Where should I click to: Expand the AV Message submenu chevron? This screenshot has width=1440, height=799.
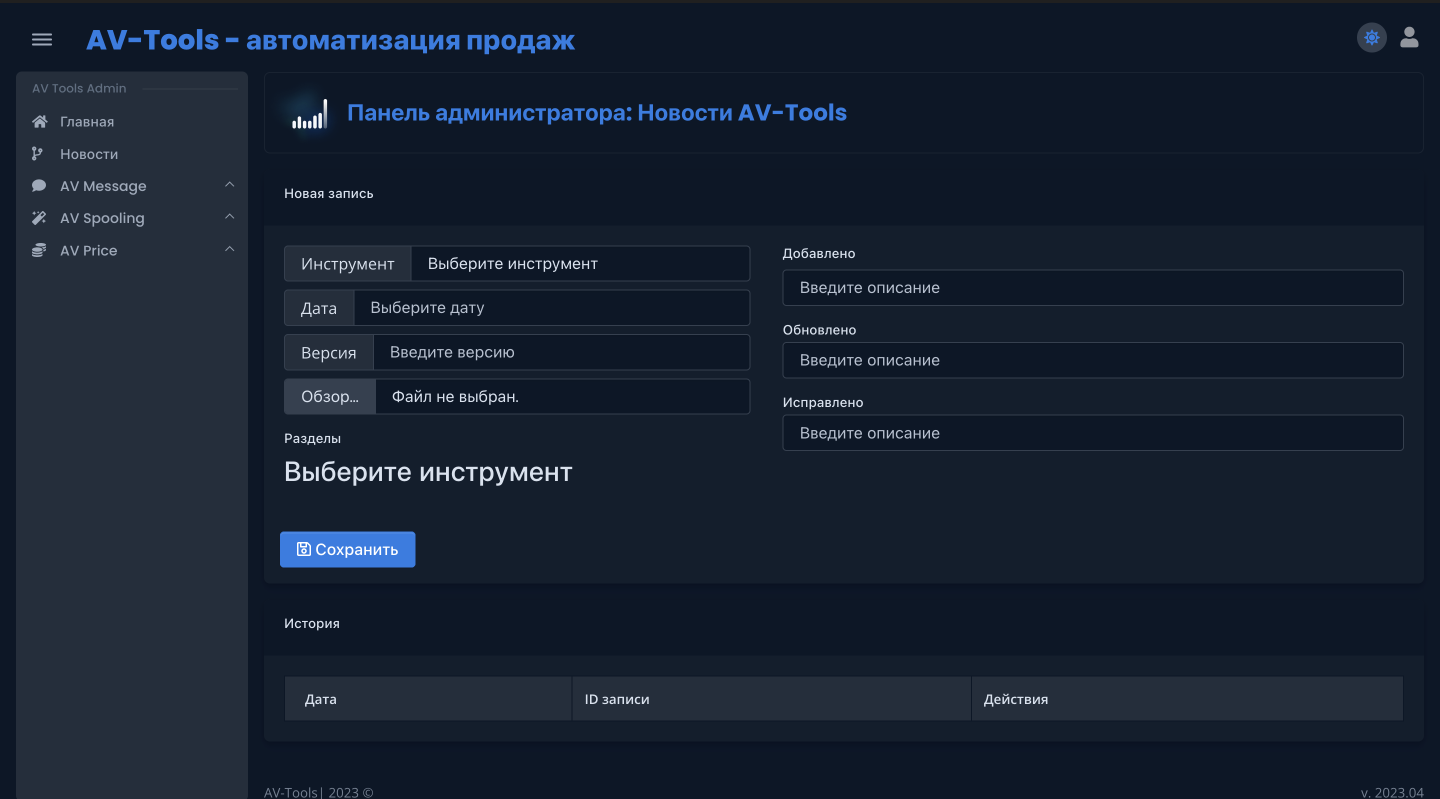[x=229, y=185]
